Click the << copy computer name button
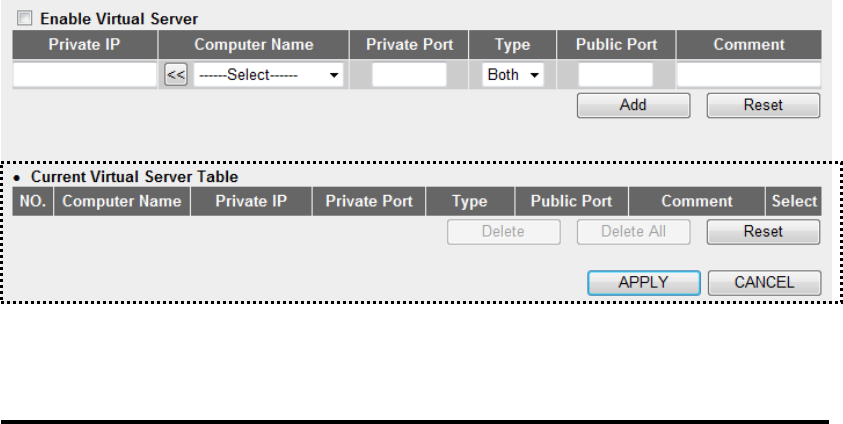The height and width of the screenshot is (424, 843). 175,75
